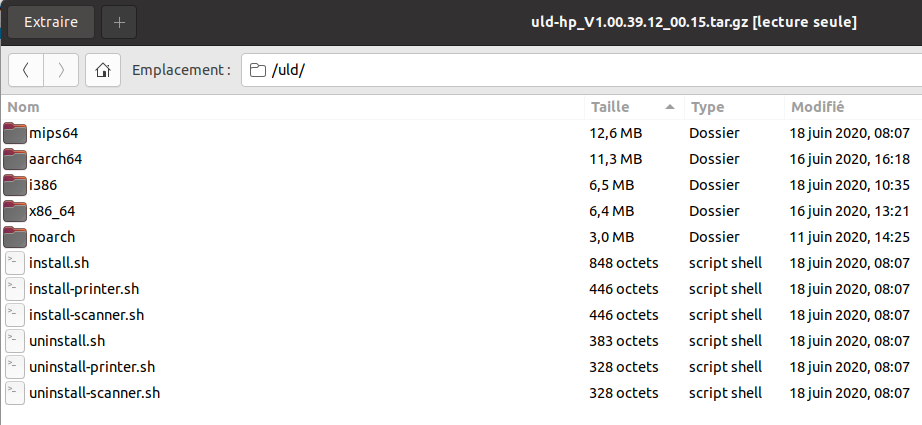Select the install-scanner.sh file
The image size is (922, 425).
tap(87, 314)
